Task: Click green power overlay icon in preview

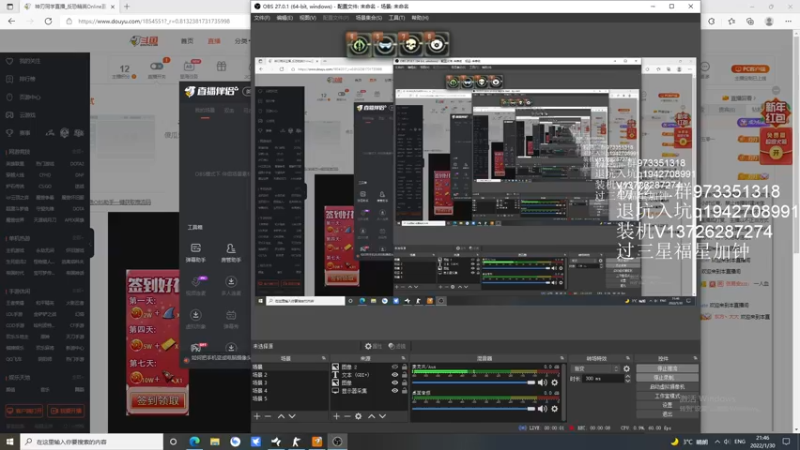Action: click(359, 44)
